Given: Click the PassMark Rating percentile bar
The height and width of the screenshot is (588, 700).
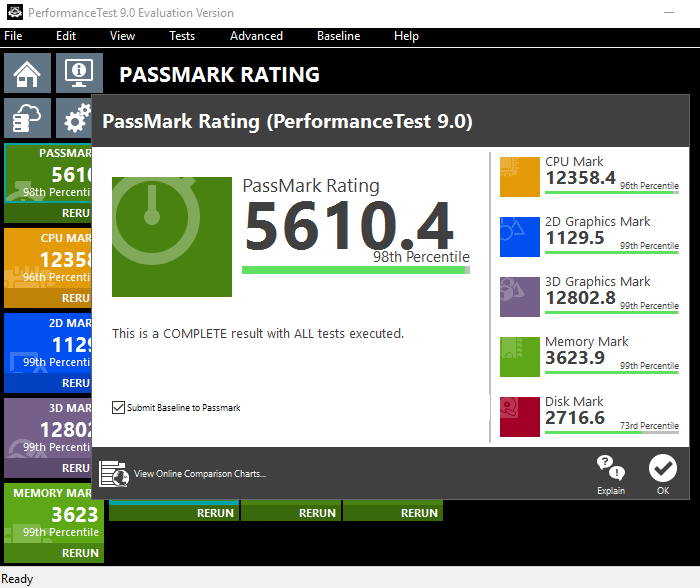Looking at the screenshot, I should [x=356, y=270].
